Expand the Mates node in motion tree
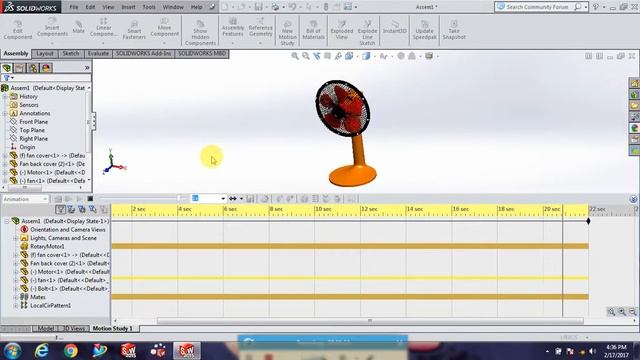Viewport: 640px width, 360px height. [x=16, y=297]
